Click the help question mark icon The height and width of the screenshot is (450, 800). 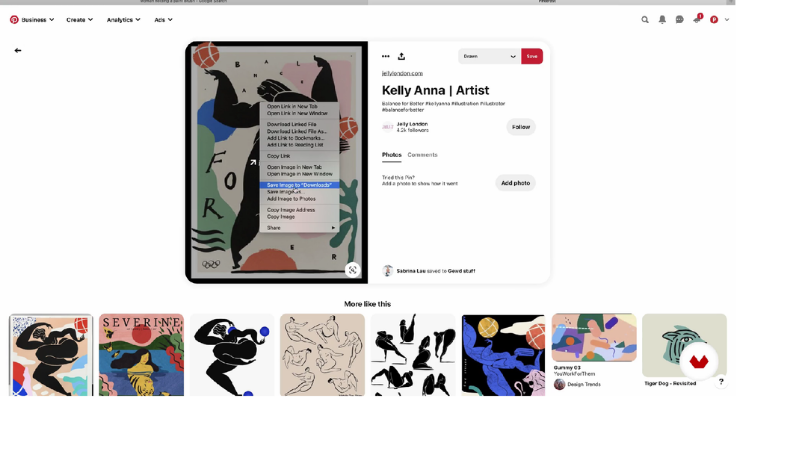coord(721,381)
